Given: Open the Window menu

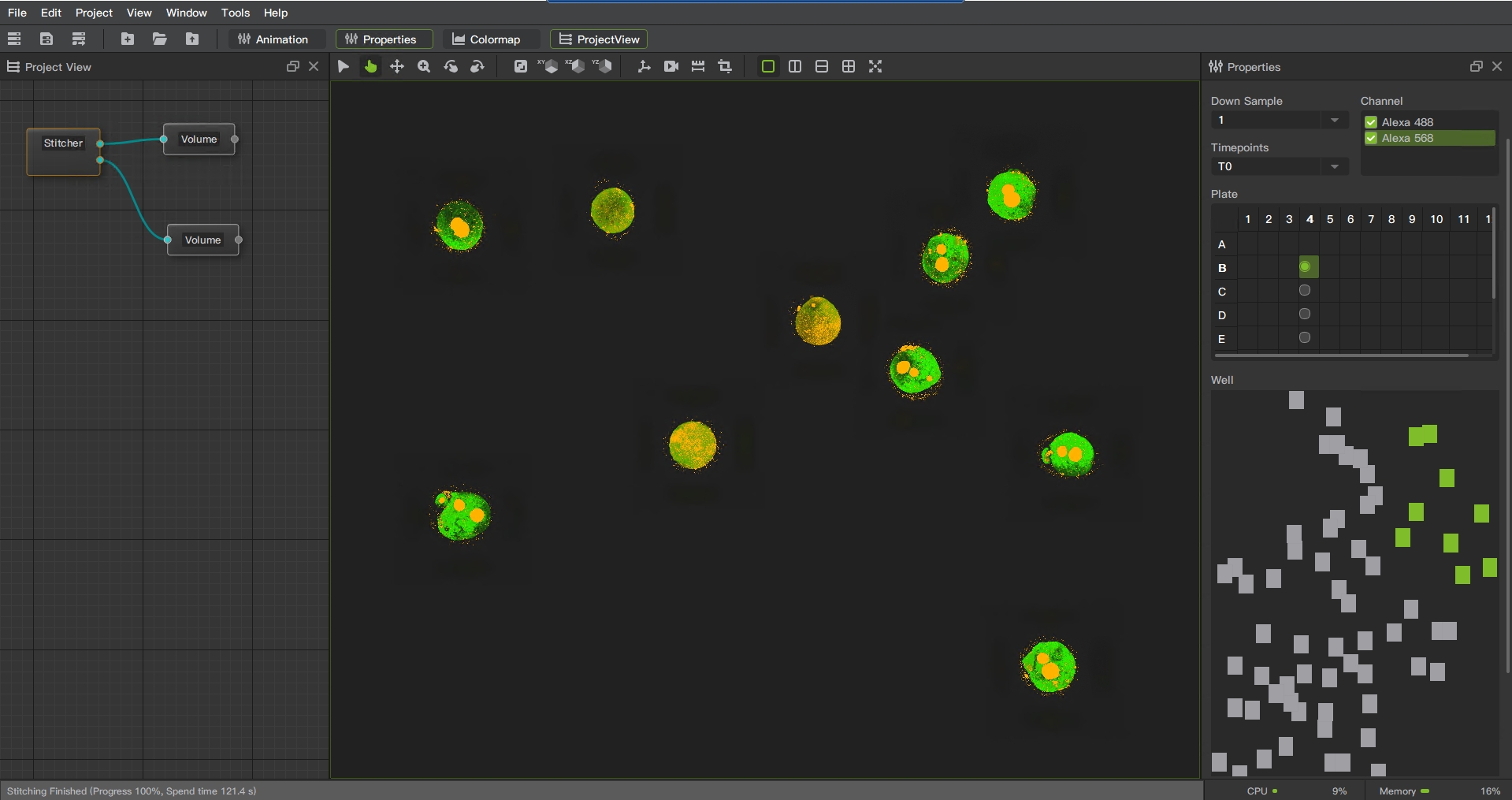Looking at the screenshot, I should coord(187,13).
